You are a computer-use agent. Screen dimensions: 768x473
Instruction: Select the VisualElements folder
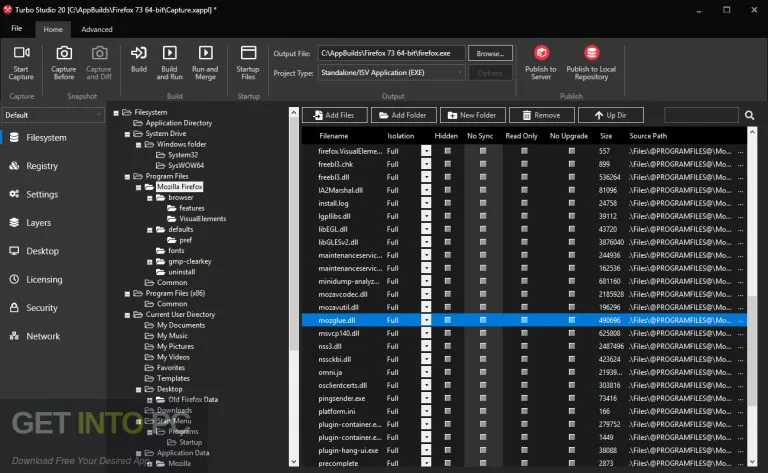click(x=203, y=219)
